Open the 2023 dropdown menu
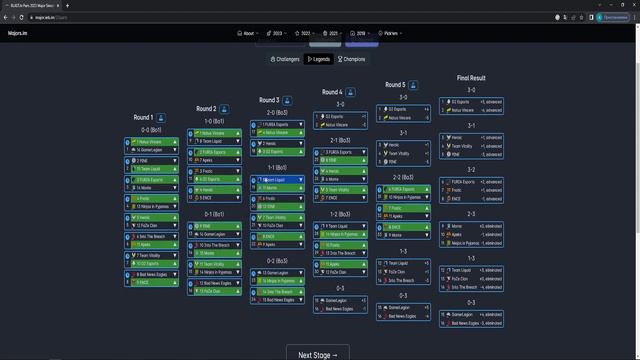This screenshot has height=360, width=640. click(x=277, y=33)
